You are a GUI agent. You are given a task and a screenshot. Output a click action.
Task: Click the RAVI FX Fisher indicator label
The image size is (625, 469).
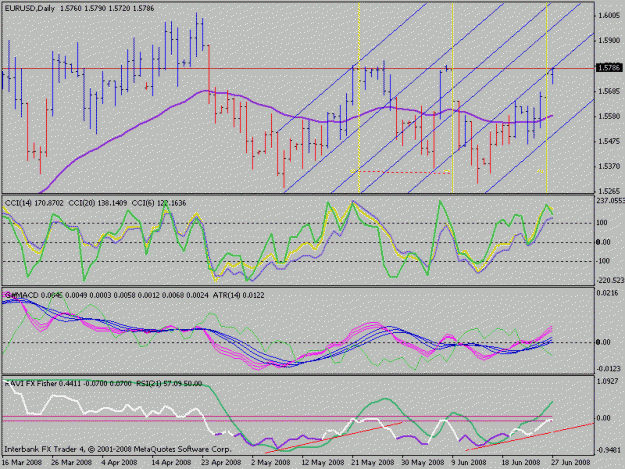tap(68, 384)
